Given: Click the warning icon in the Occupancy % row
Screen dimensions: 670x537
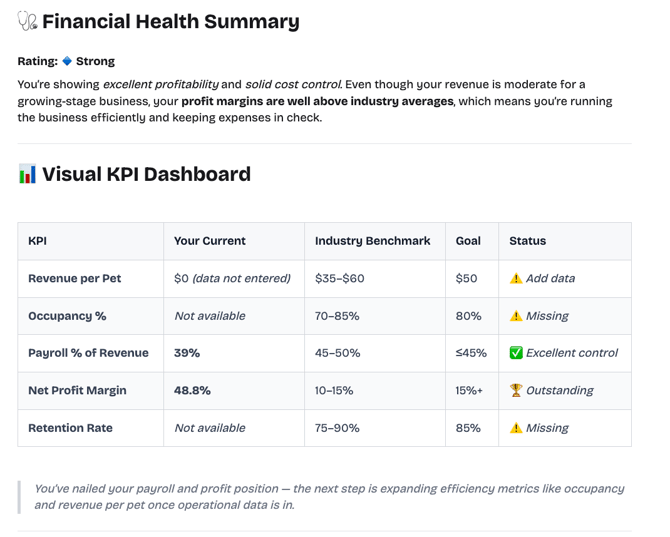Looking at the screenshot, I should (x=516, y=316).
